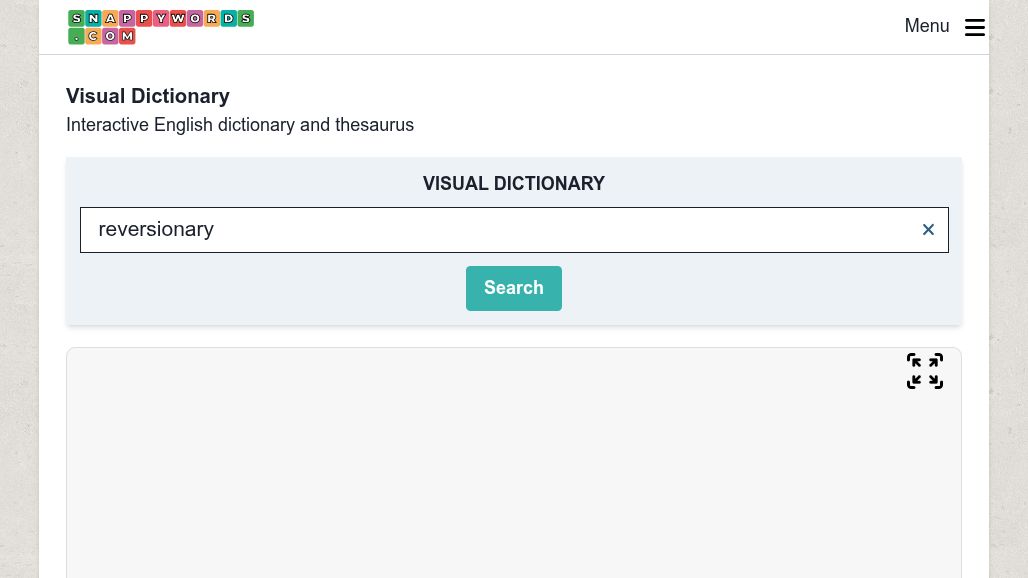The image size is (1028, 578).
Task: Click the blue N tile in the logo
Action: pyautogui.click(x=93, y=18)
